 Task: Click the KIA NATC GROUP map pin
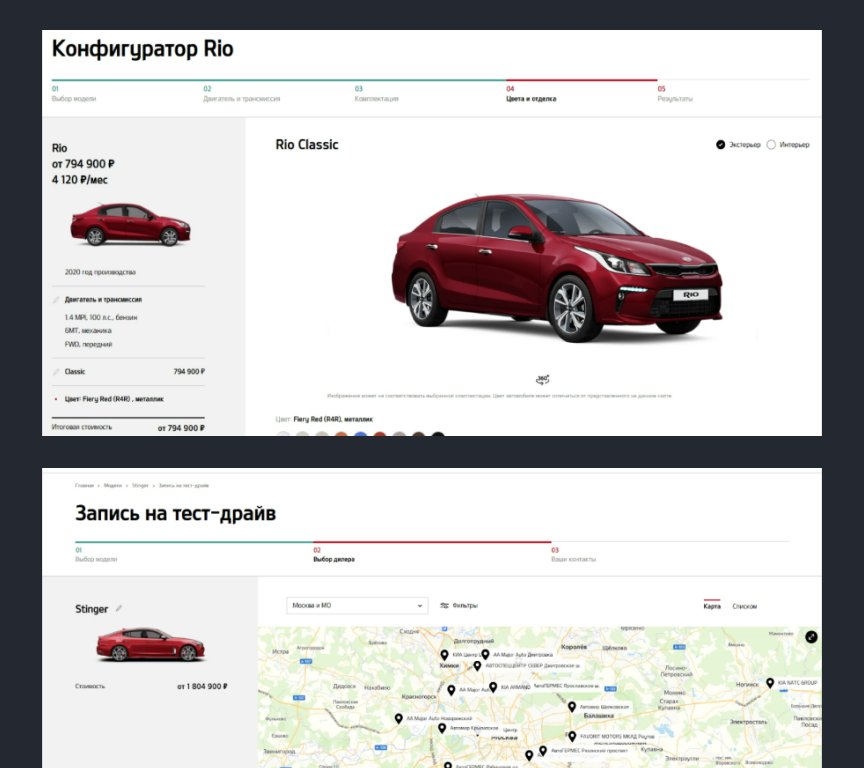[770, 683]
